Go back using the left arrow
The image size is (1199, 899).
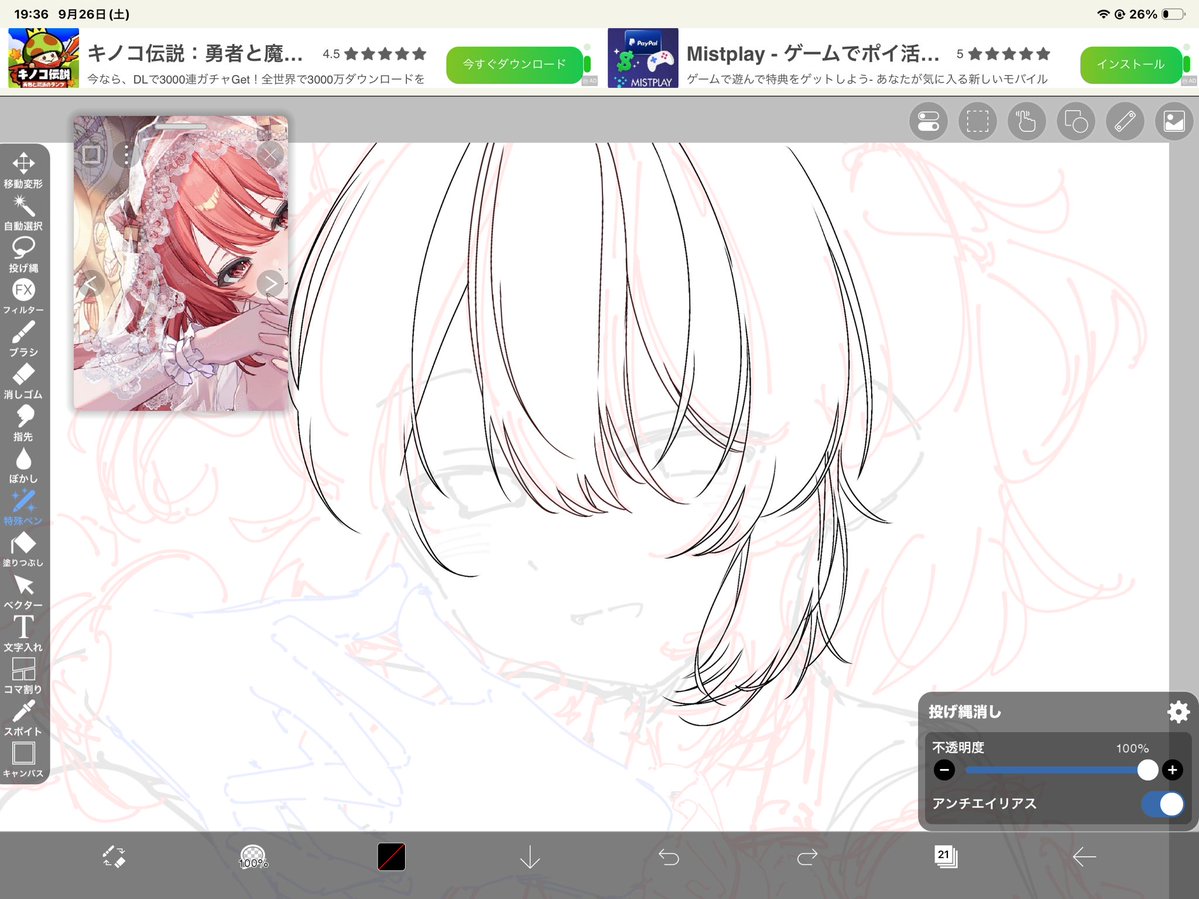pos(1084,857)
